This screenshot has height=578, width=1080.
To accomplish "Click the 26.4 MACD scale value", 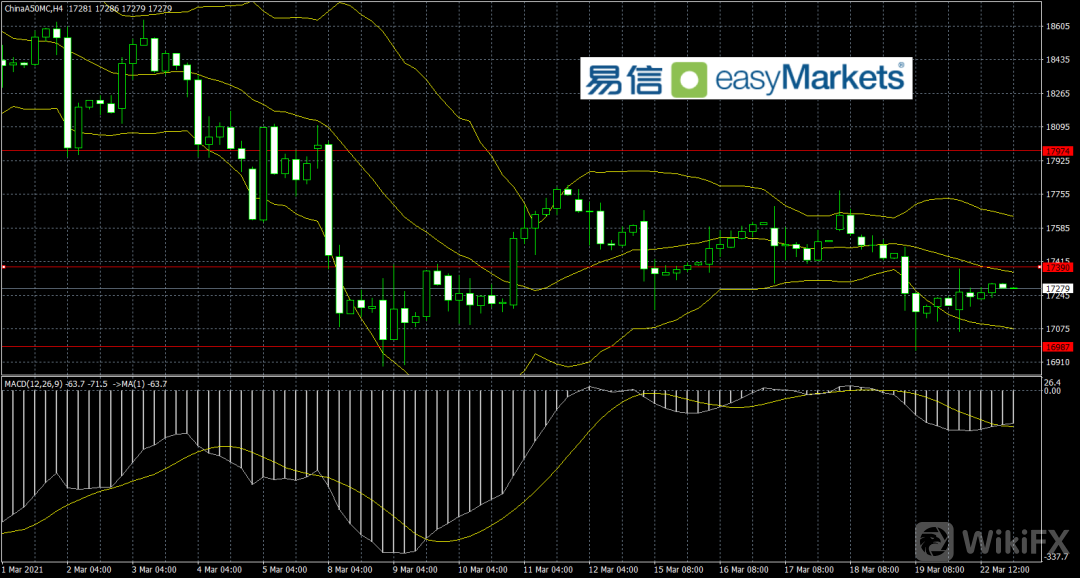I will [x=1052, y=382].
